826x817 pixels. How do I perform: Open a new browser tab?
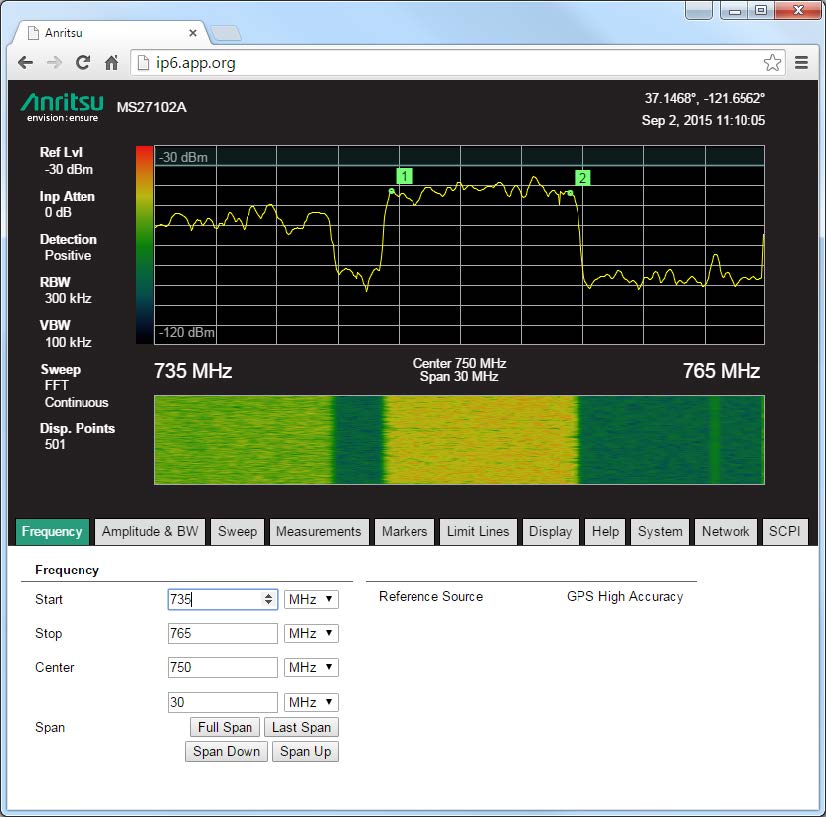226,33
